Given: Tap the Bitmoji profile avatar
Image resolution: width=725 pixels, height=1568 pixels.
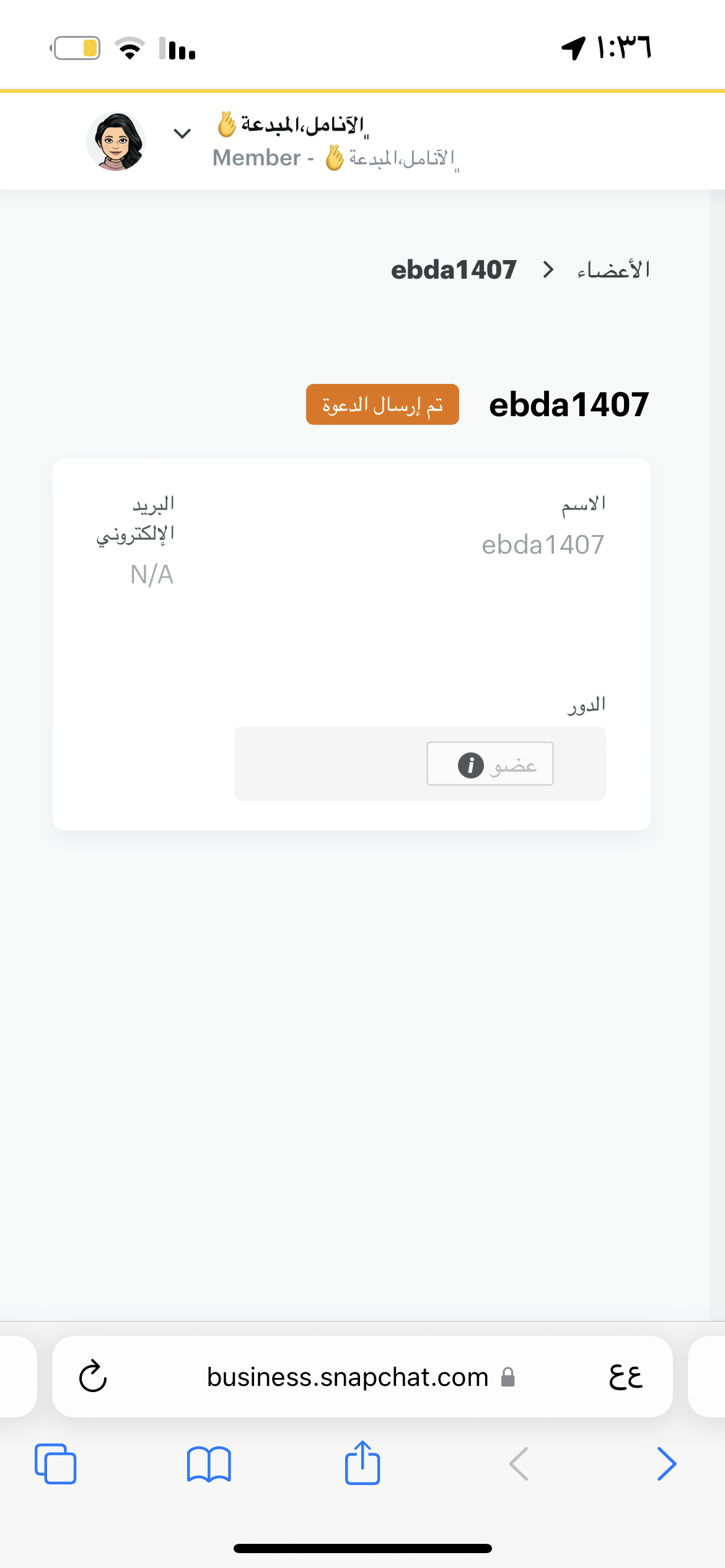Looking at the screenshot, I should (x=116, y=141).
